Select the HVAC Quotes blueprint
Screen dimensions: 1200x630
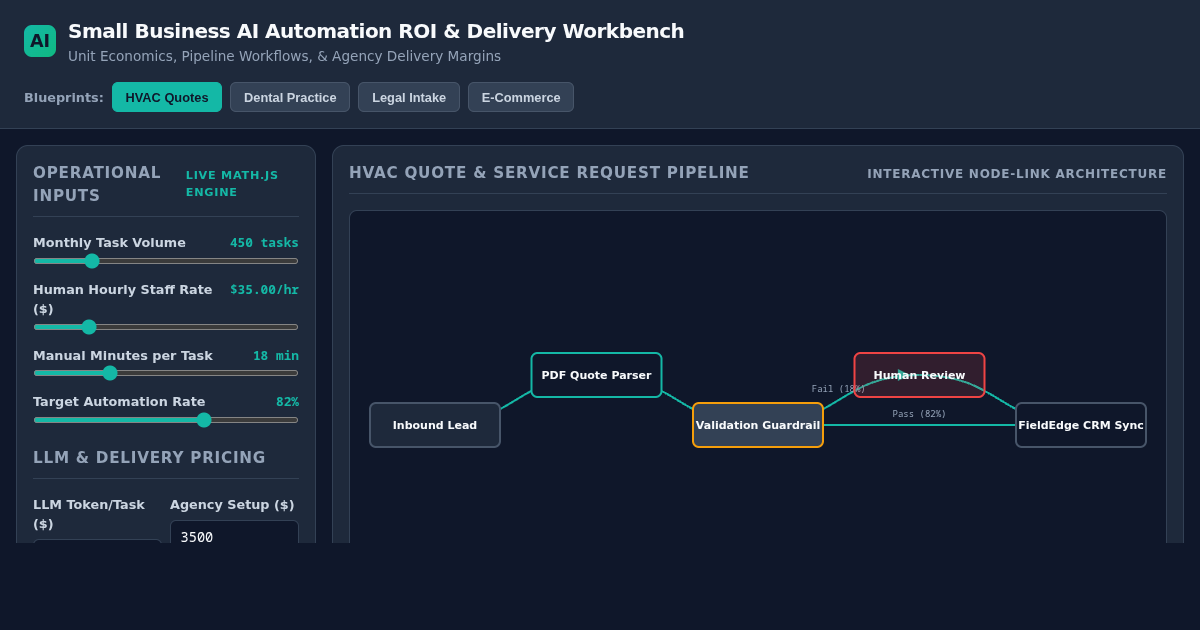point(167,97)
